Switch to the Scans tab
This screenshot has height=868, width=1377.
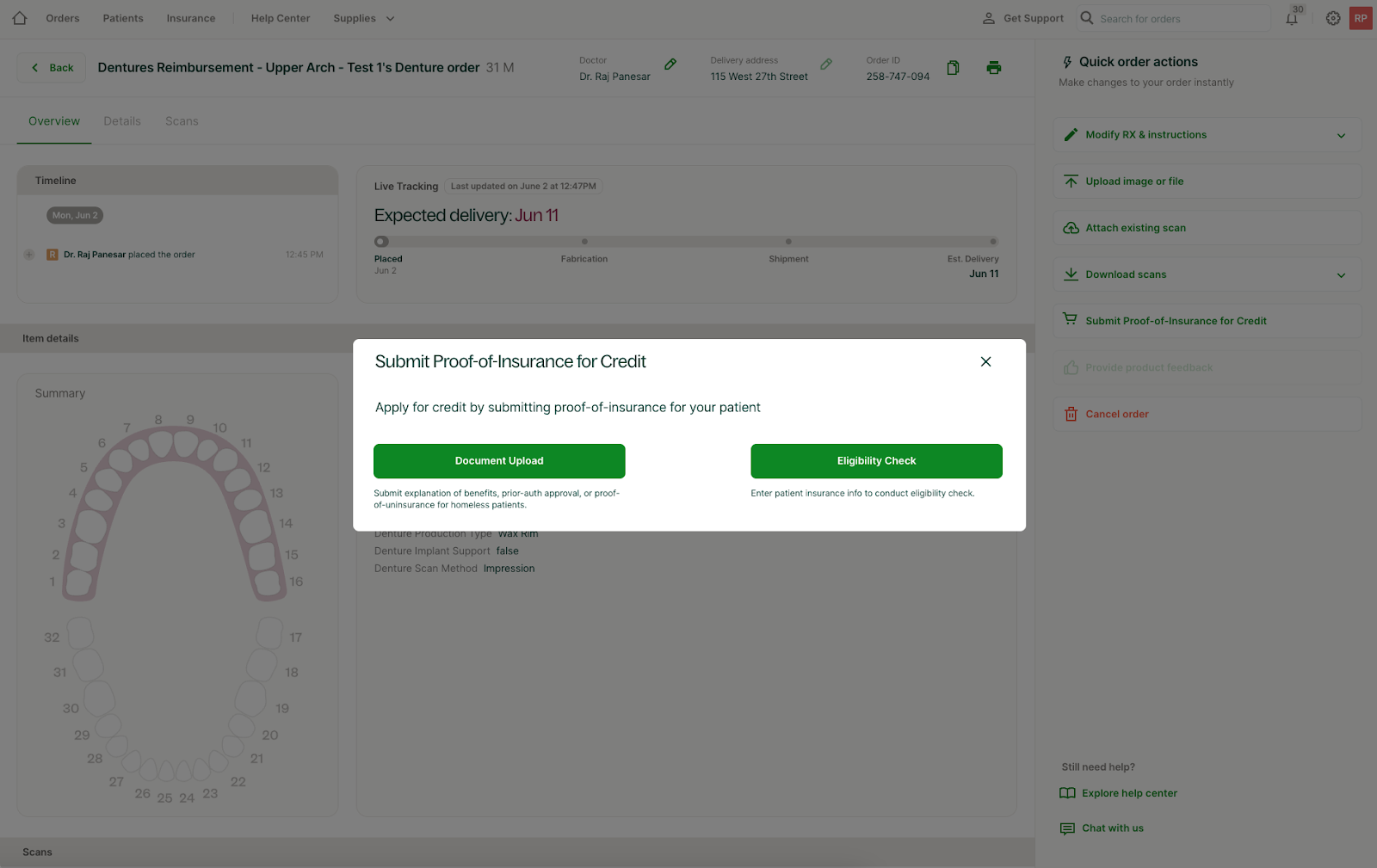pyautogui.click(x=182, y=121)
